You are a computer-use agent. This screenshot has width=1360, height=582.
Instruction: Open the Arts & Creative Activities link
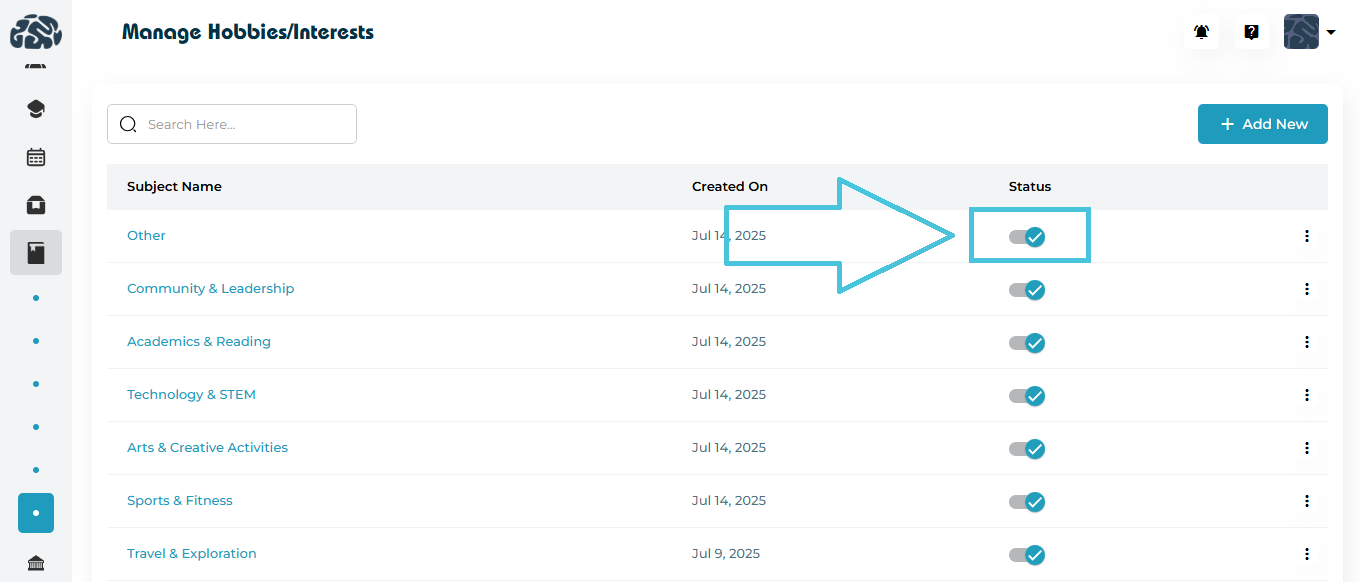(207, 448)
